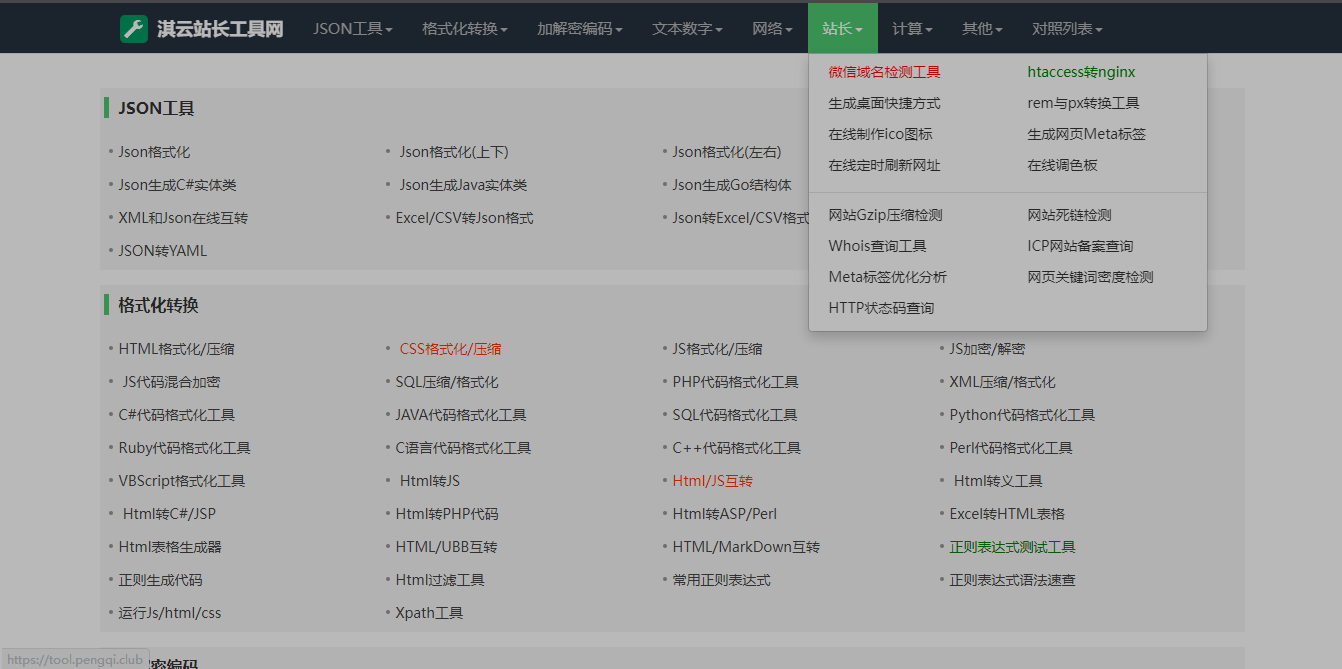Select HTTP状态码查询 menu item

[881, 308]
